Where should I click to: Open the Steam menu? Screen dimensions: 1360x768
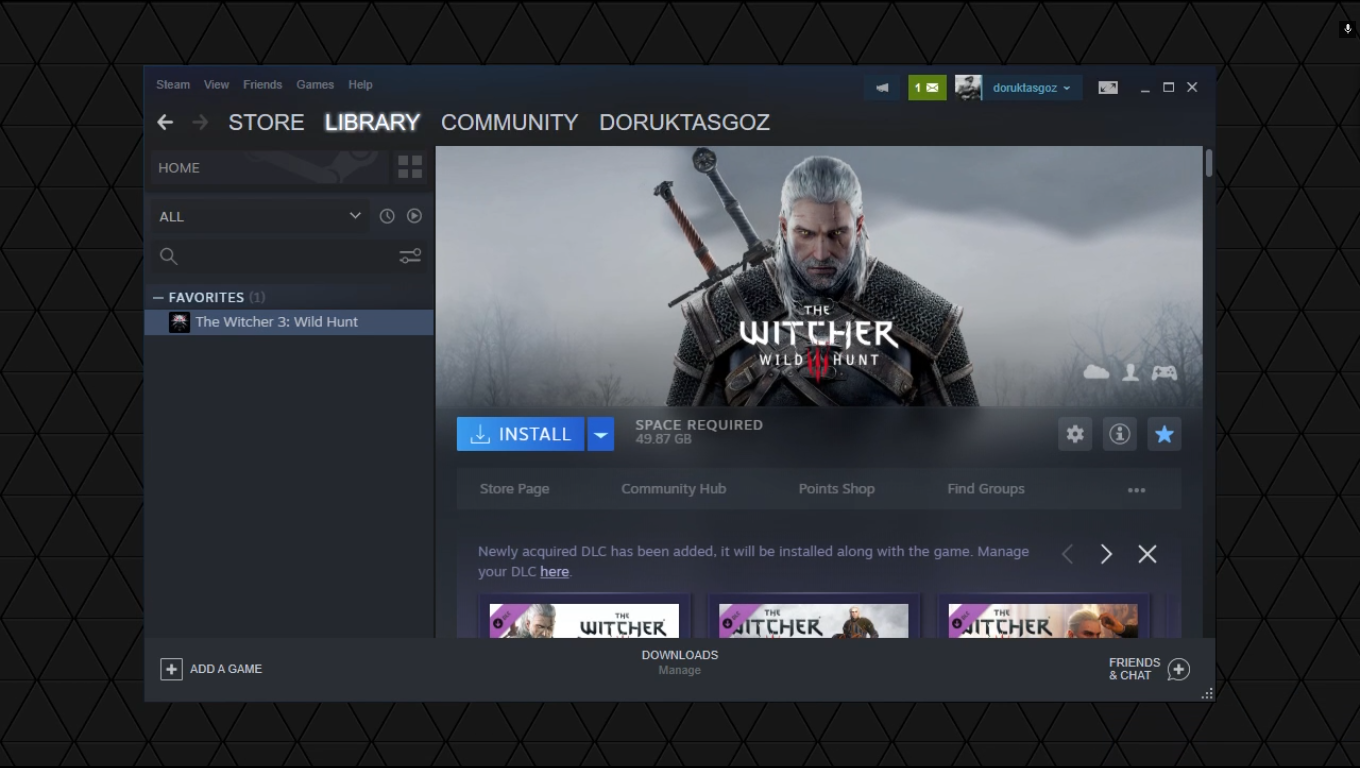173,85
